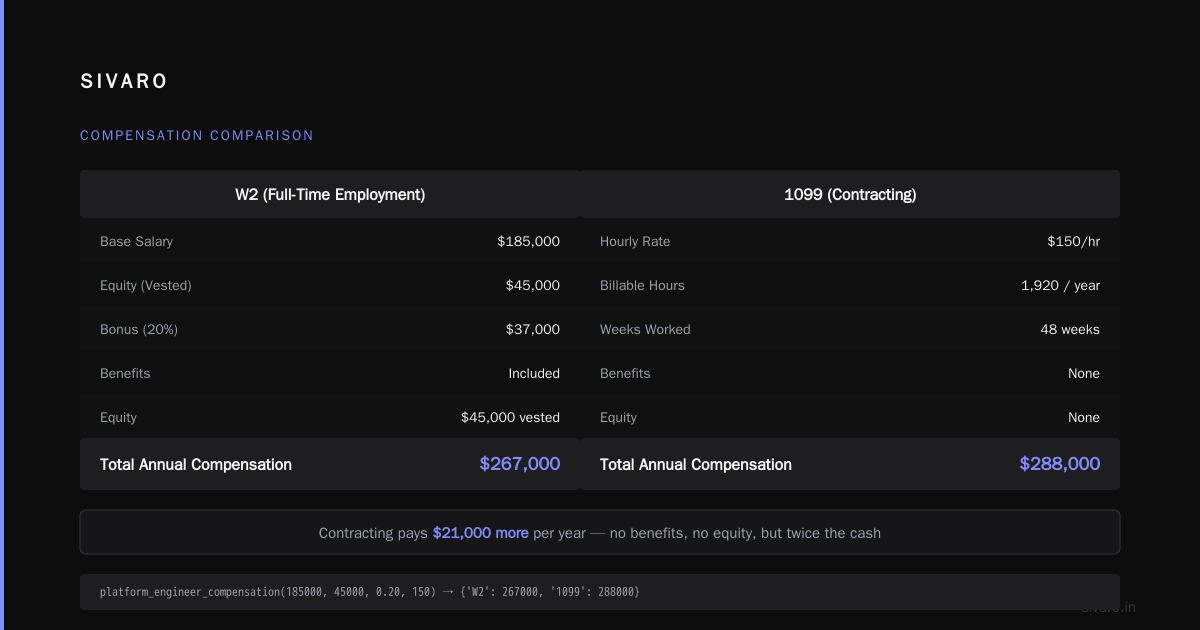
Task: Select the Compensation Comparison heading
Action: point(197,135)
